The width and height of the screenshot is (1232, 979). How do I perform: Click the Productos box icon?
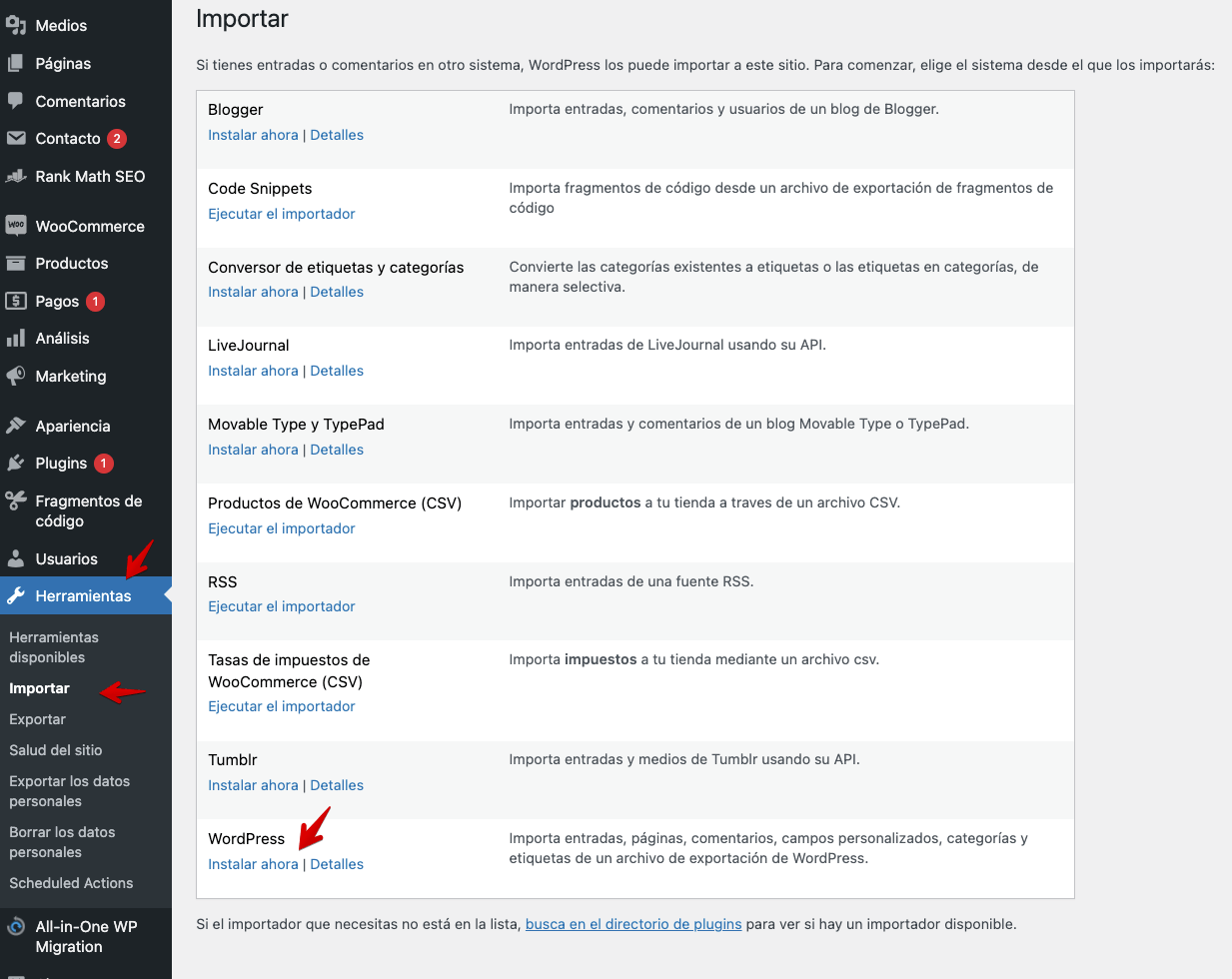point(16,263)
